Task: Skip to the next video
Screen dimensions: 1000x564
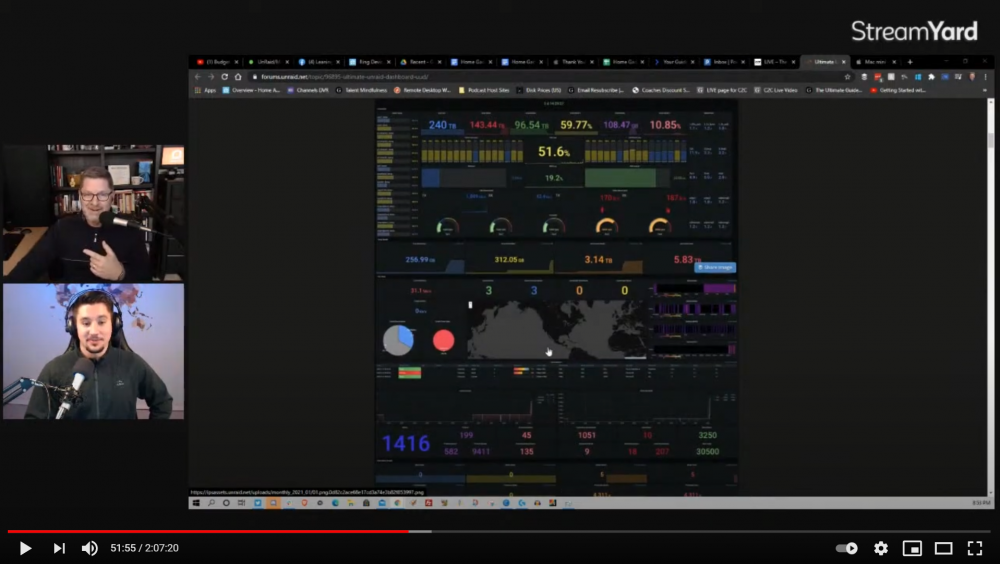Action: click(59, 548)
